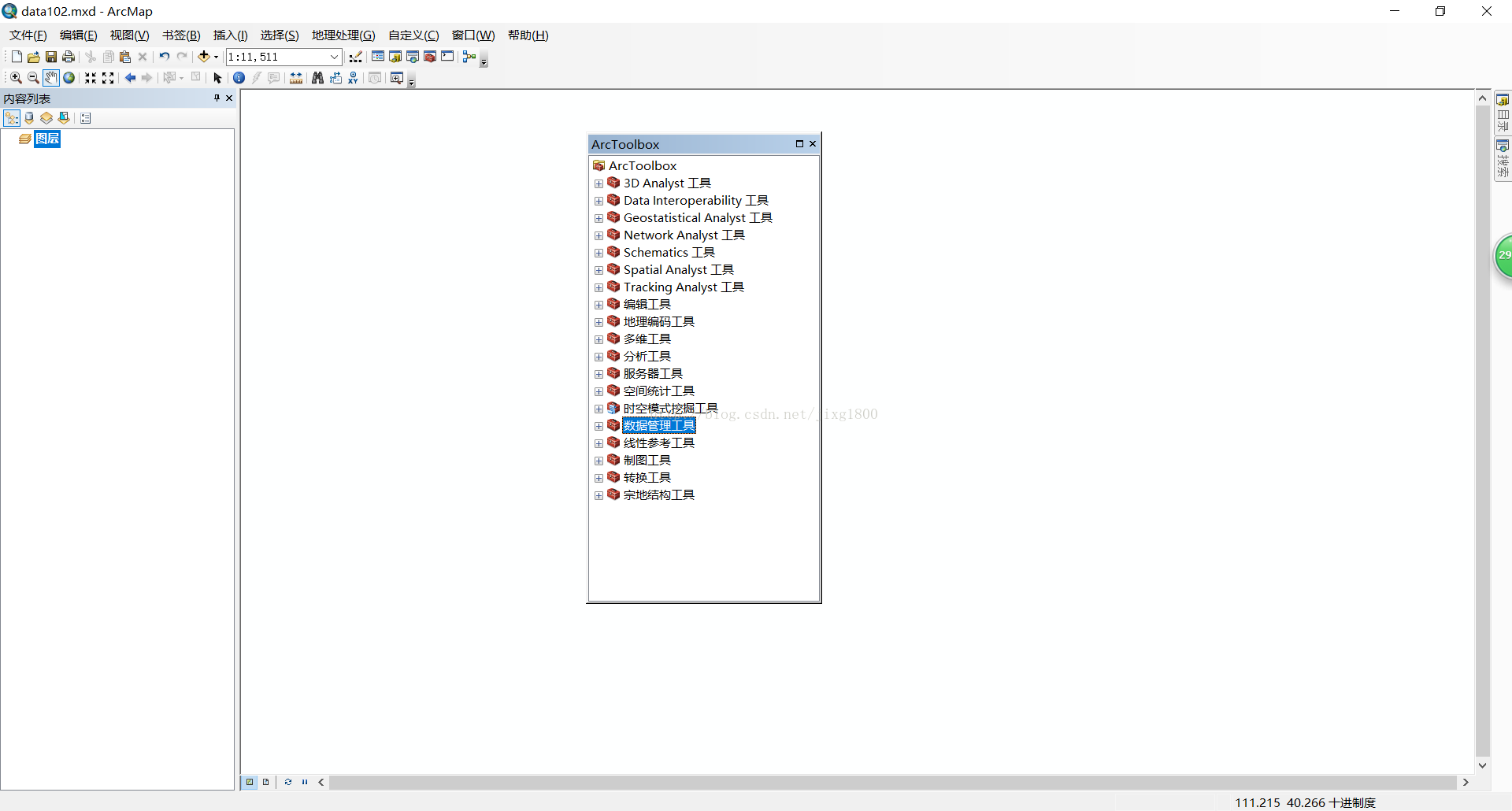Toggle the Pan hand tool
Screen dimensions: 1512x811
(x=51, y=78)
